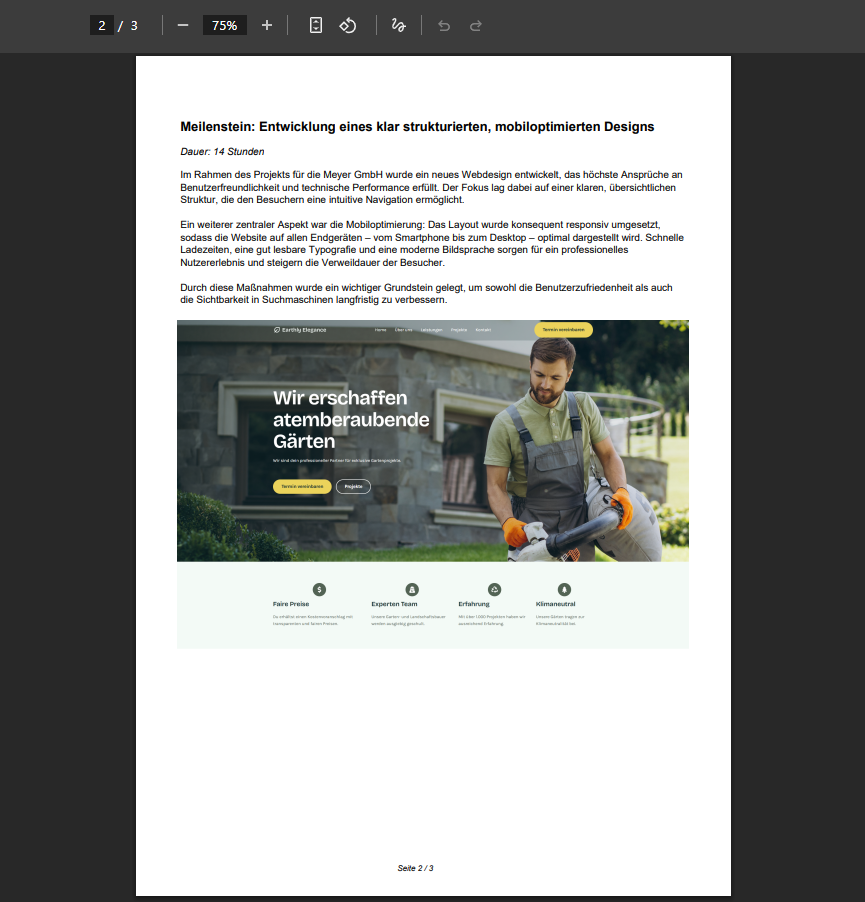865x902 pixels.
Task: Click the outlined Projekte button in the hero
Action: pyautogui.click(x=353, y=486)
